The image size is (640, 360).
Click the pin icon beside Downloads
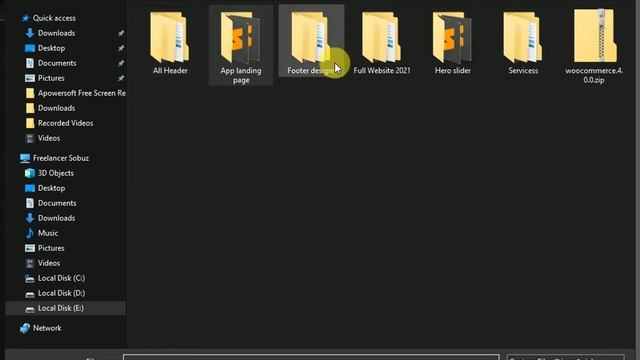121,33
